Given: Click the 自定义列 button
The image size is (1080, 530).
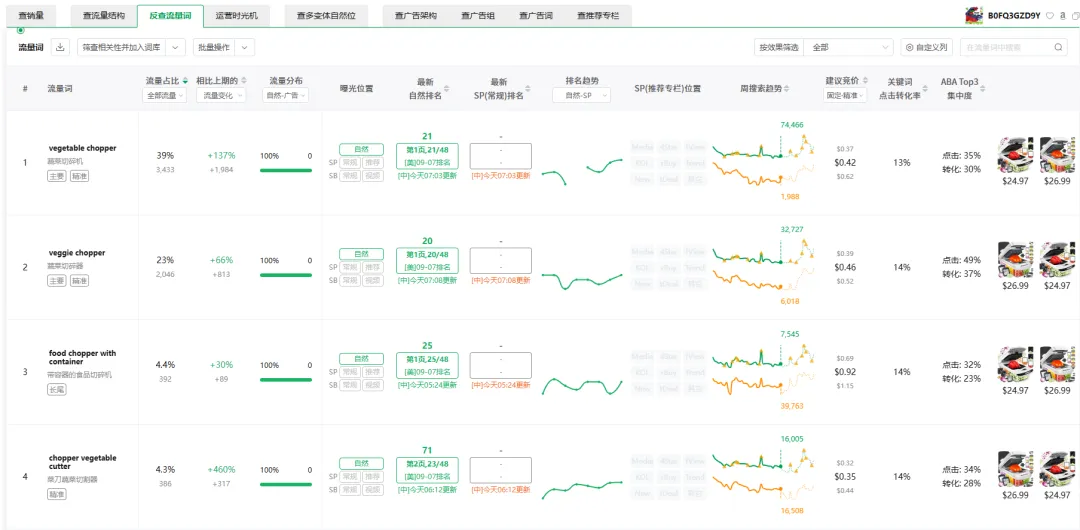Looking at the screenshot, I should tap(926, 48).
